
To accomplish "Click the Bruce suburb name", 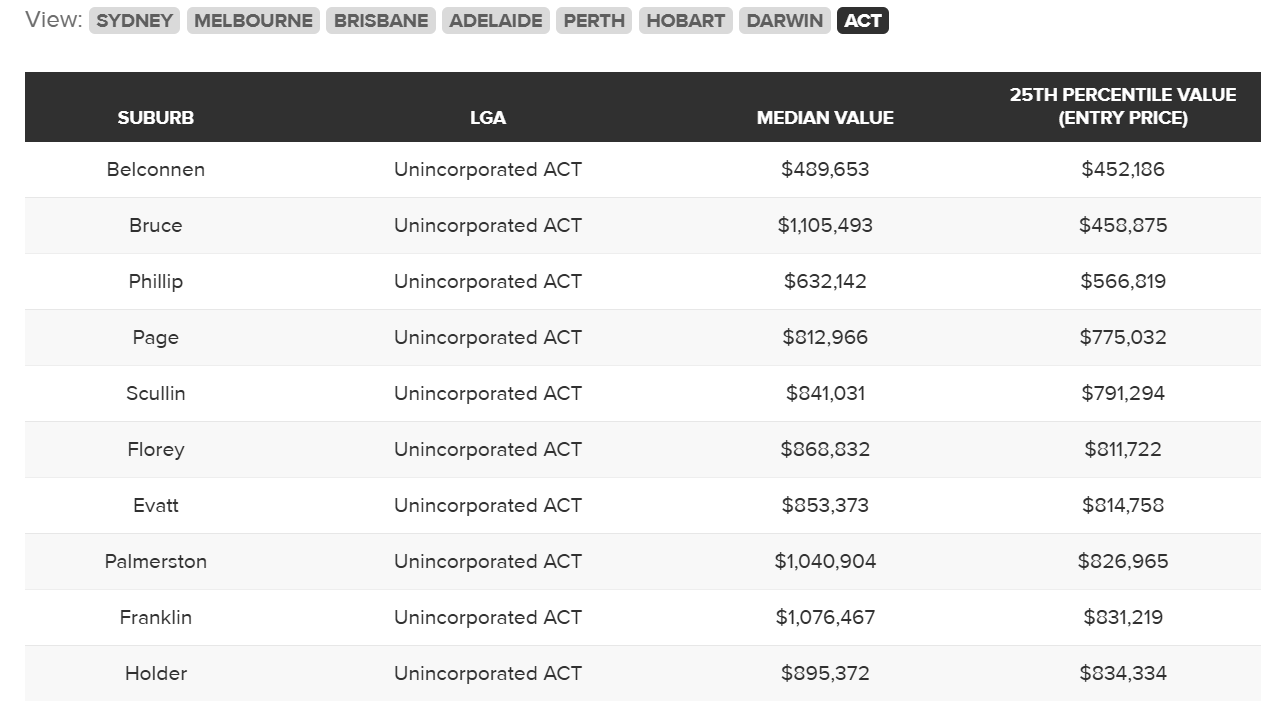I will pos(156,226).
